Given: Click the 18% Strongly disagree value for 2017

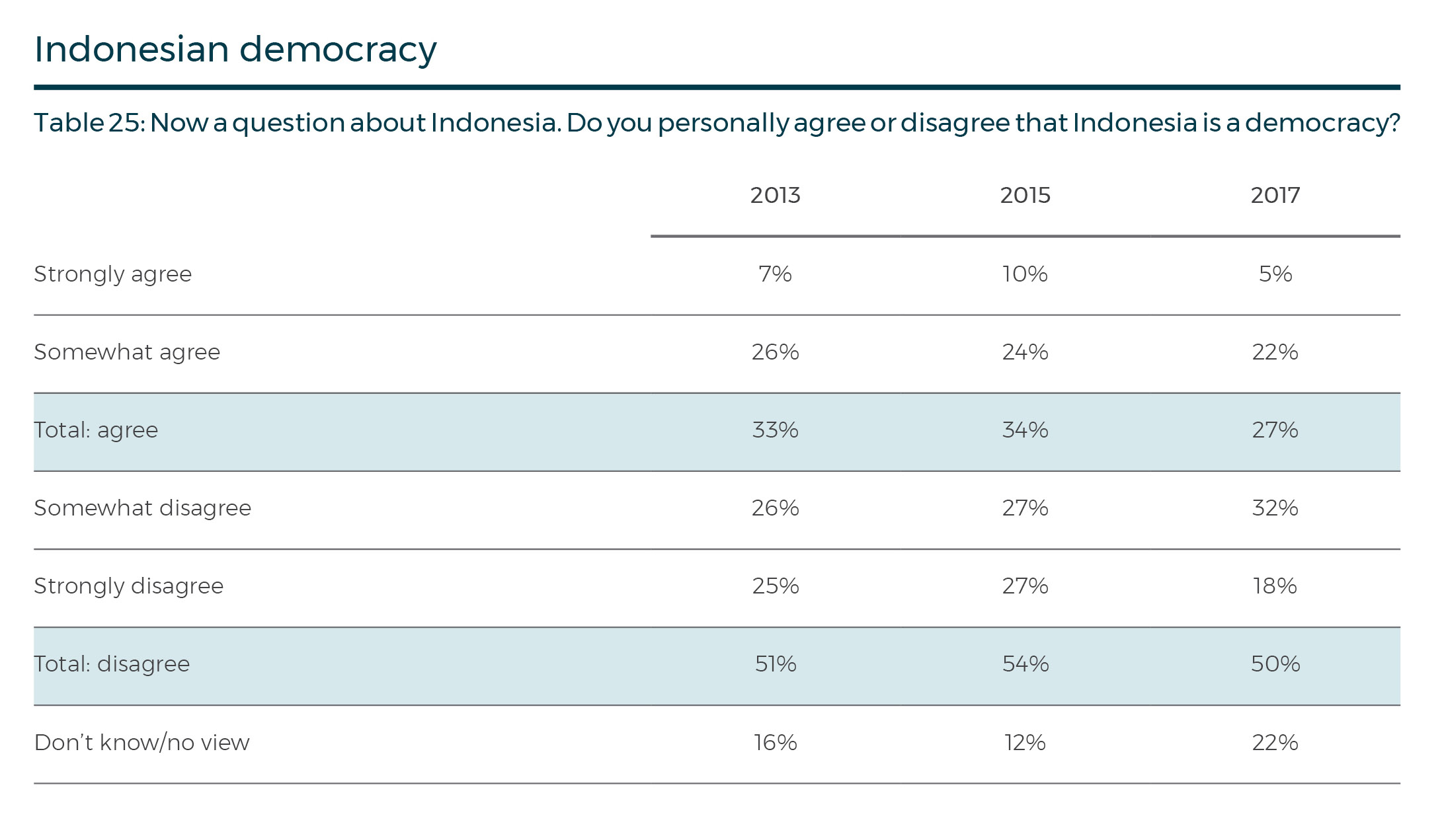Looking at the screenshot, I should [1275, 586].
